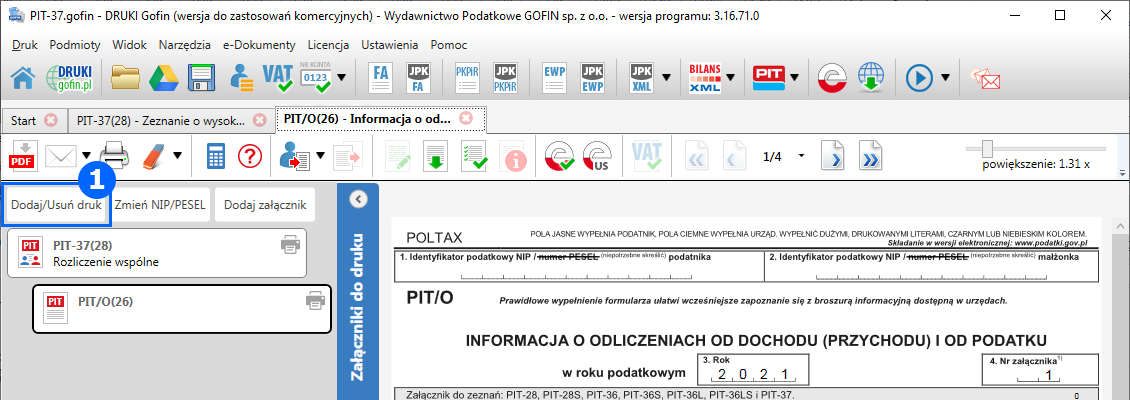Open the DRUKI gofin.pl website icon

tap(68, 77)
